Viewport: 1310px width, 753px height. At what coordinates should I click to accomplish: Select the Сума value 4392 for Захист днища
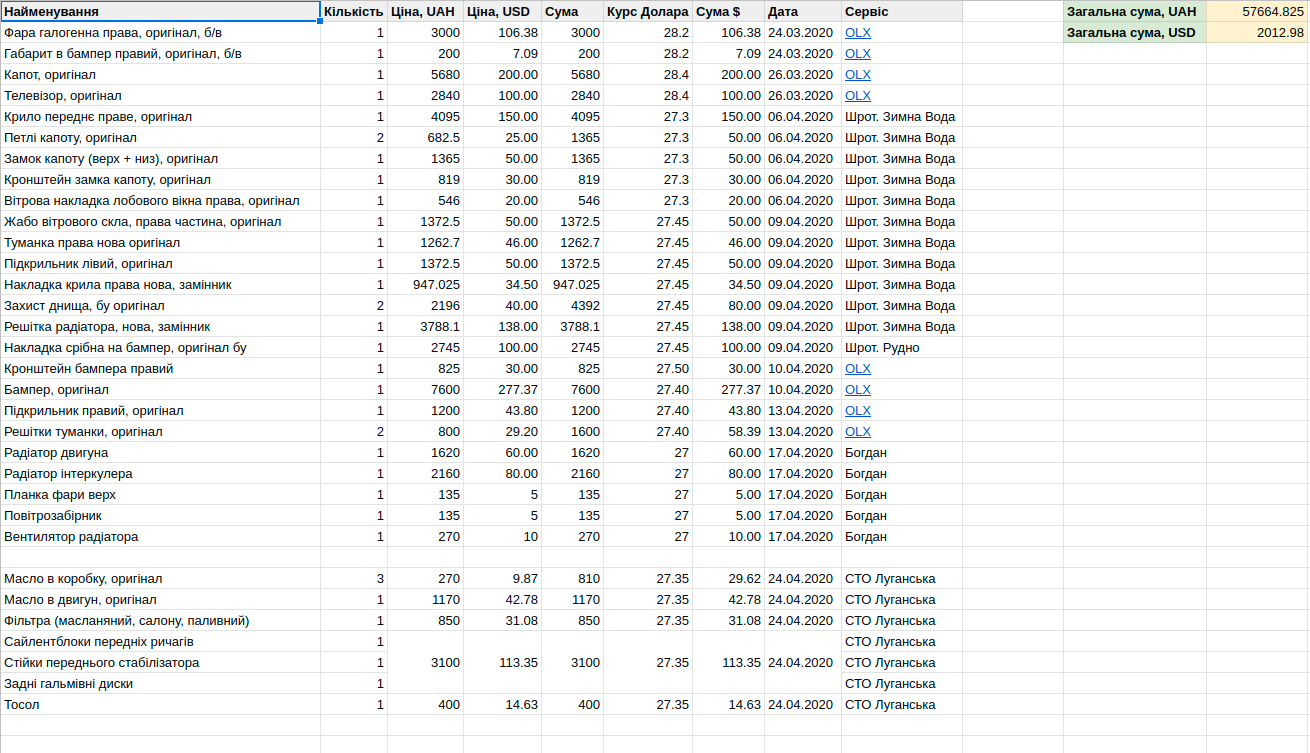[x=572, y=305]
